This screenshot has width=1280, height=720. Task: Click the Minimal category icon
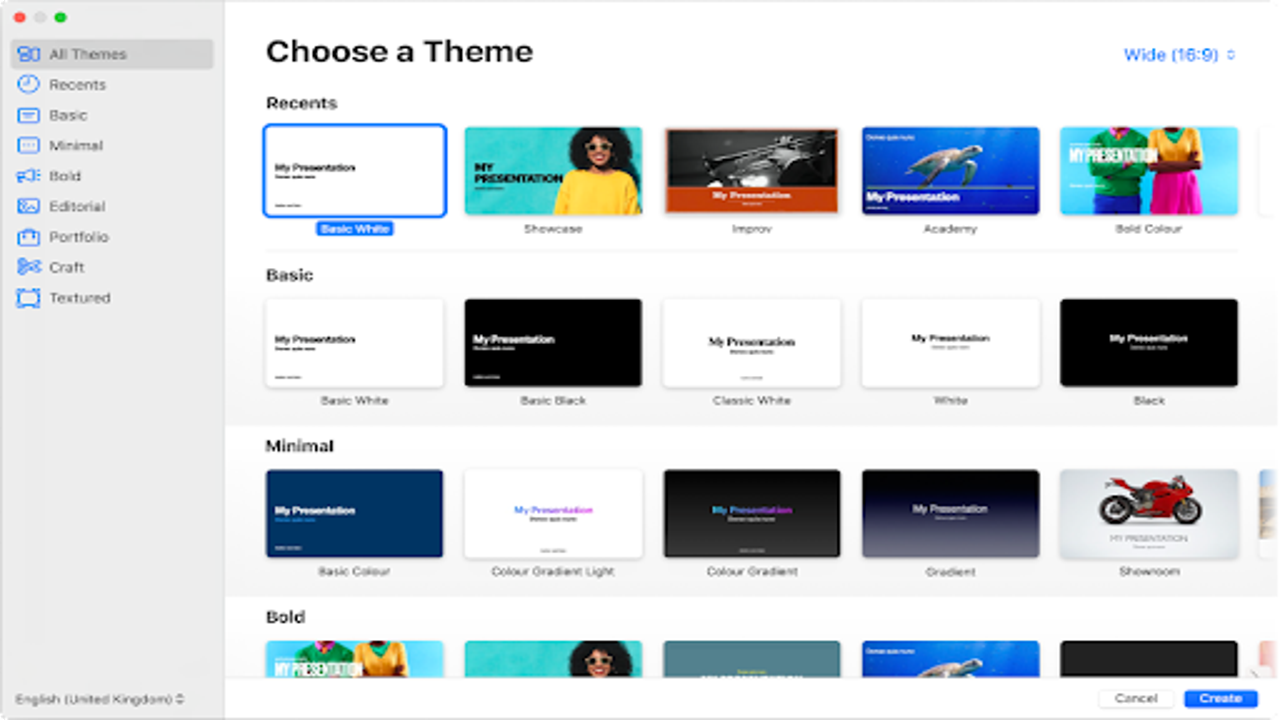[x=29, y=146]
